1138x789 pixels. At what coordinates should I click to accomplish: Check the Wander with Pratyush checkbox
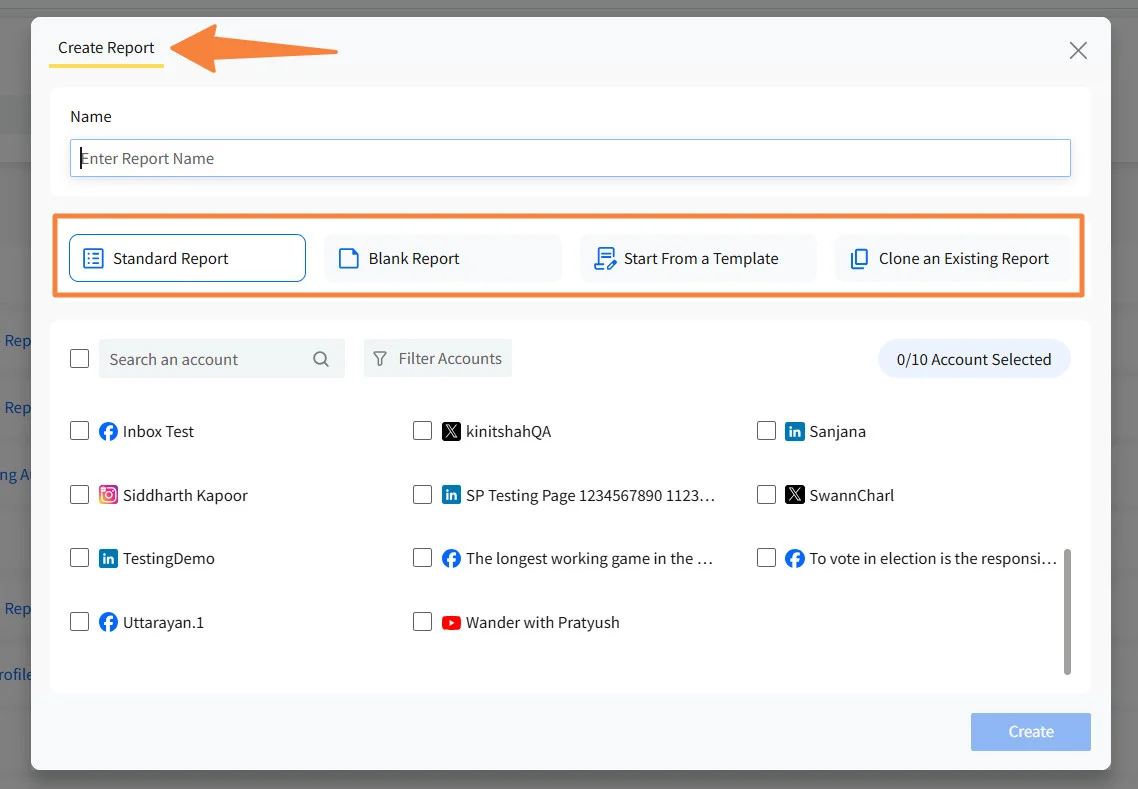pos(423,622)
